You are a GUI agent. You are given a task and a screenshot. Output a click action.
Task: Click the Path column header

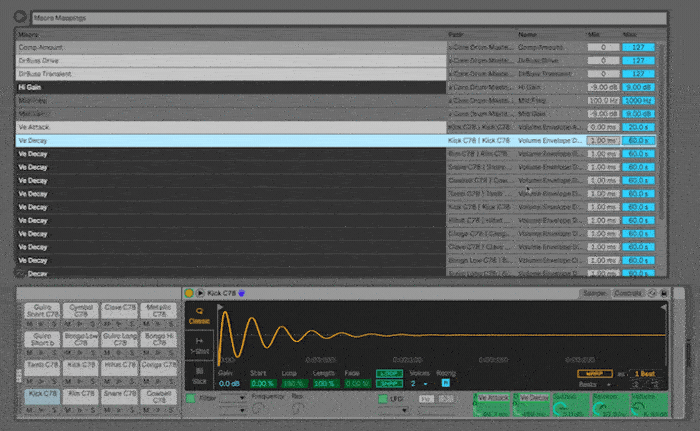[455, 34]
